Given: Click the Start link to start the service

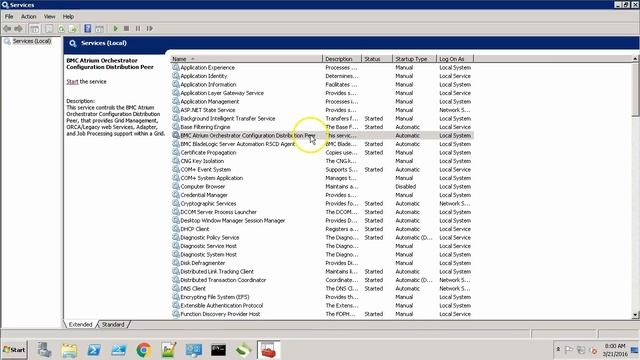Looking at the screenshot, I should [72, 82].
